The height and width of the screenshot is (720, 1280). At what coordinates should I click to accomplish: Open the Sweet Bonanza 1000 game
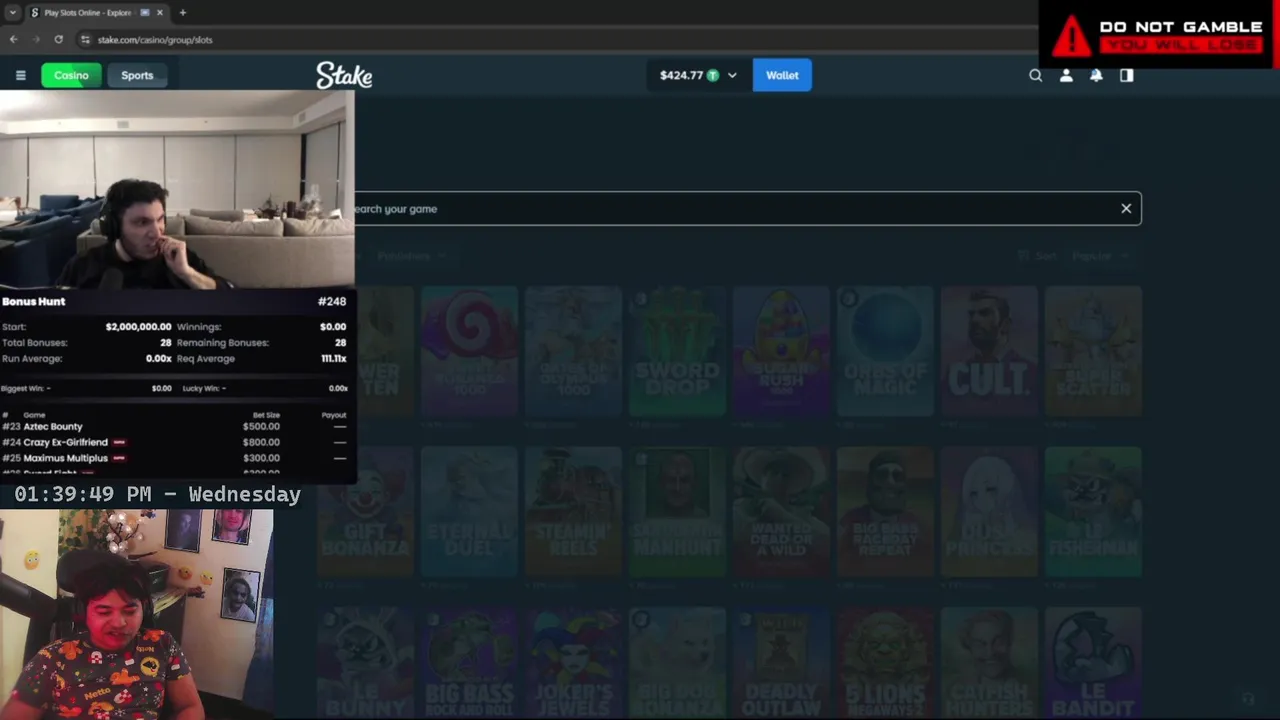(x=469, y=350)
